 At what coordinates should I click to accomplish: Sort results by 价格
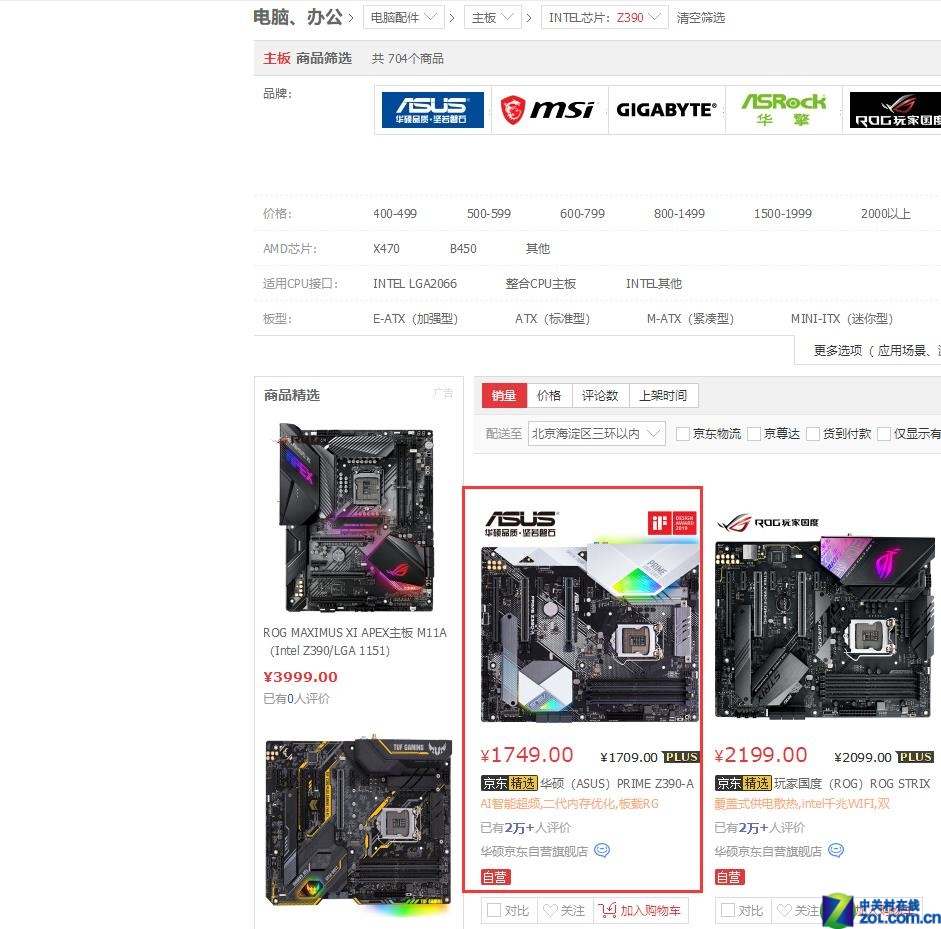click(x=549, y=395)
